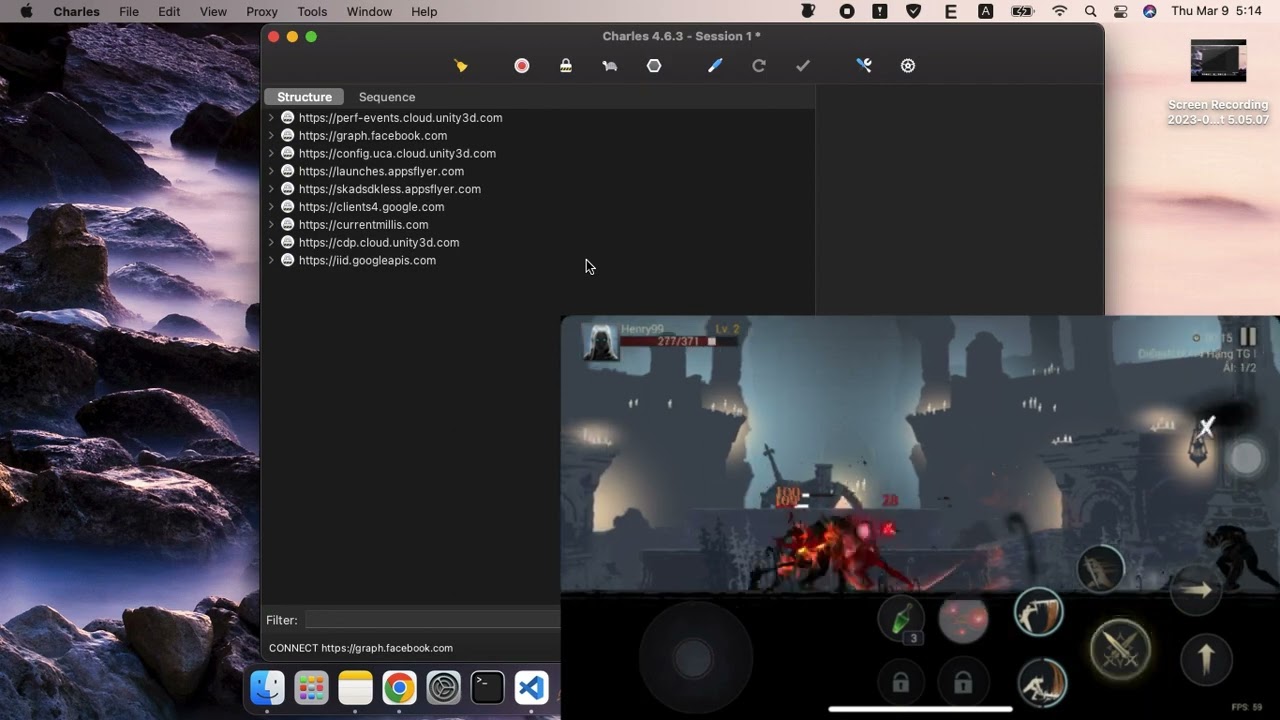Expand launches.appsflyer.com node
Screen dimensions: 1280x720
pos(271,171)
